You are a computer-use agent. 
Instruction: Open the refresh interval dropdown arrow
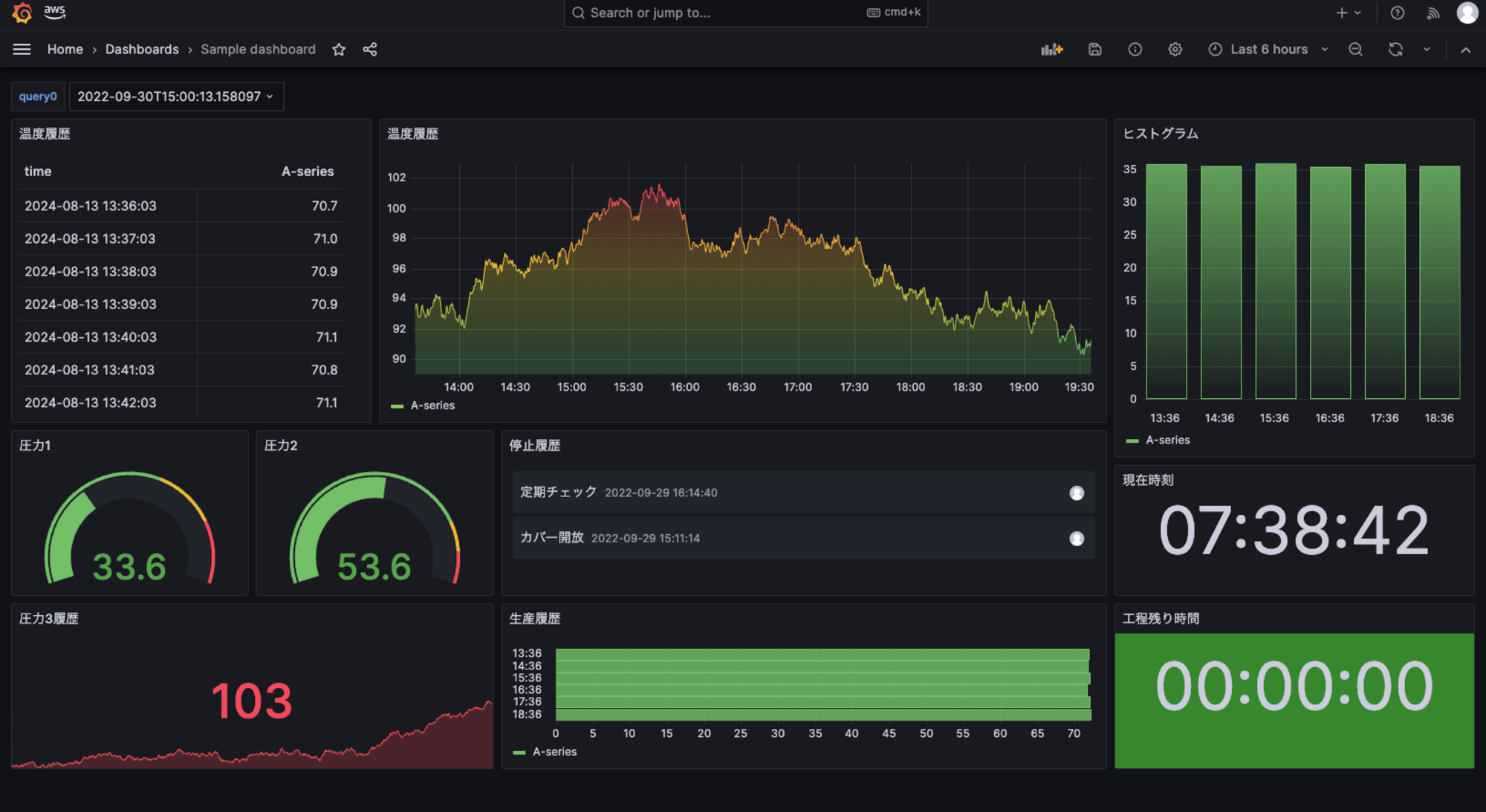pyautogui.click(x=1426, y=49)
